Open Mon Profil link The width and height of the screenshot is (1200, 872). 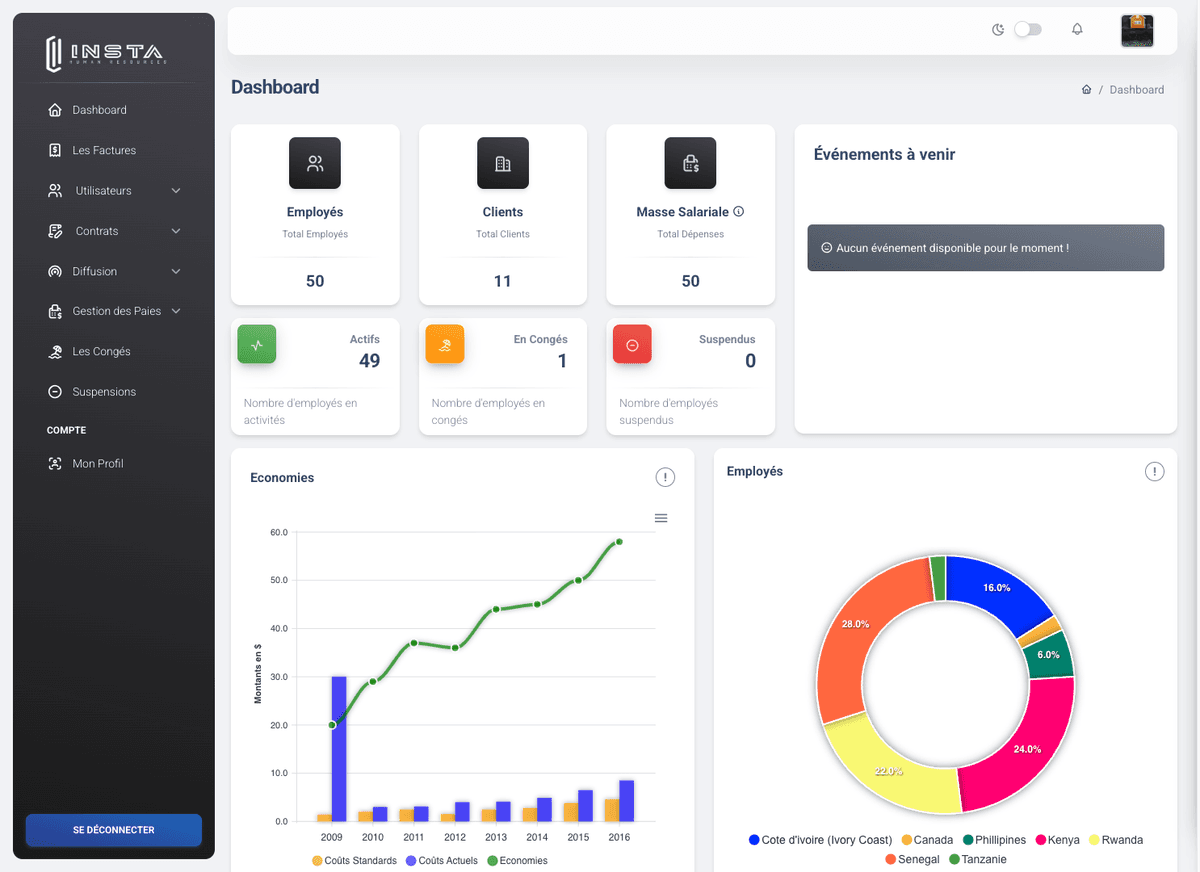point(97,464)
